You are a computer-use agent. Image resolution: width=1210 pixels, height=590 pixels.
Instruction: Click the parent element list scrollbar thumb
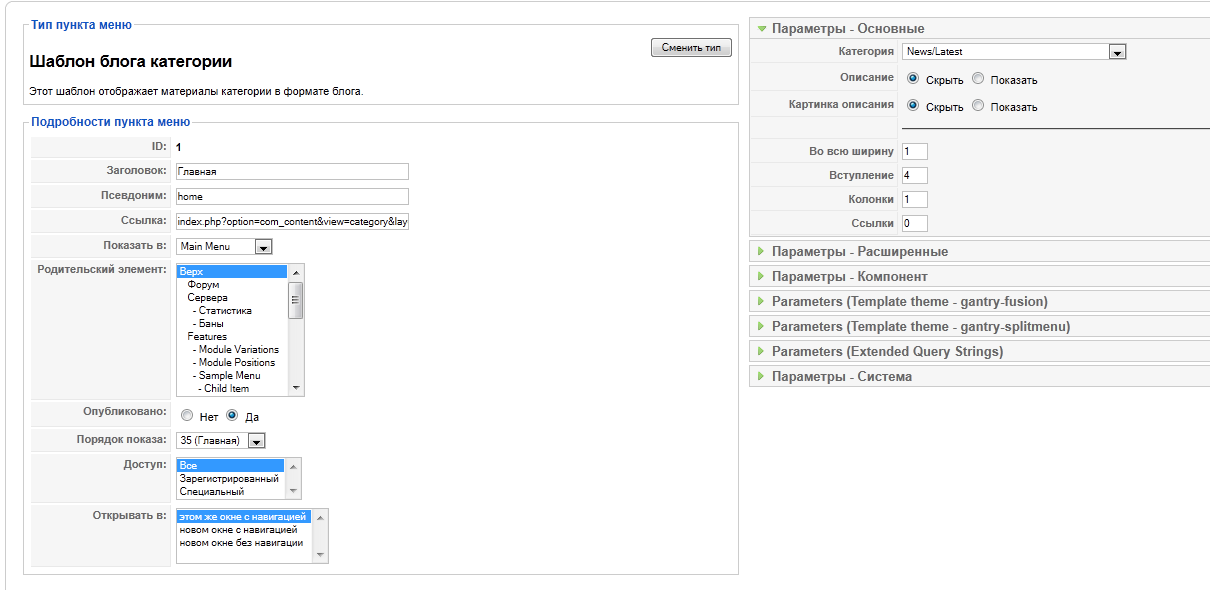pos(295,299)
